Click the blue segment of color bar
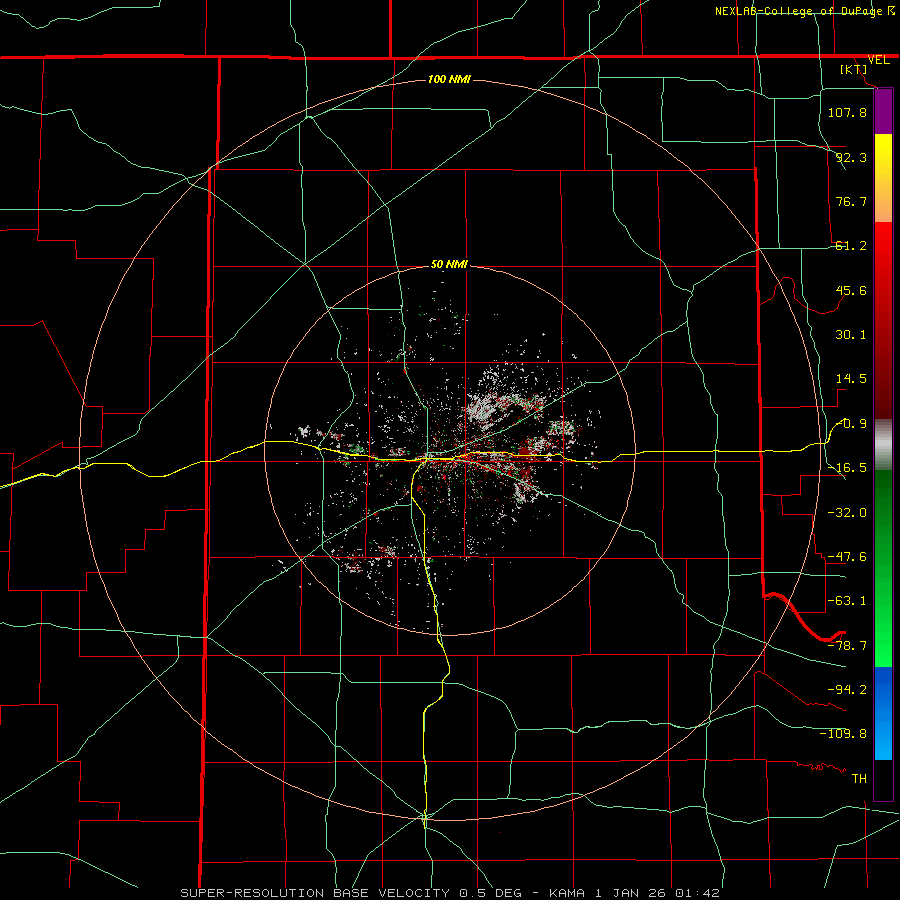 [883, 713]
